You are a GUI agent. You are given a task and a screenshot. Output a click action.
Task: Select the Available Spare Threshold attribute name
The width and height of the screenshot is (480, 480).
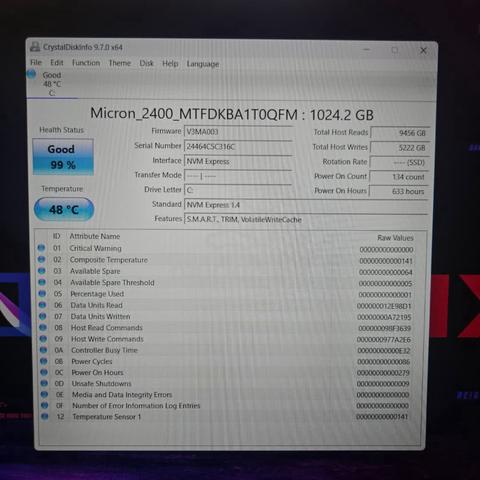coord(112,282)
